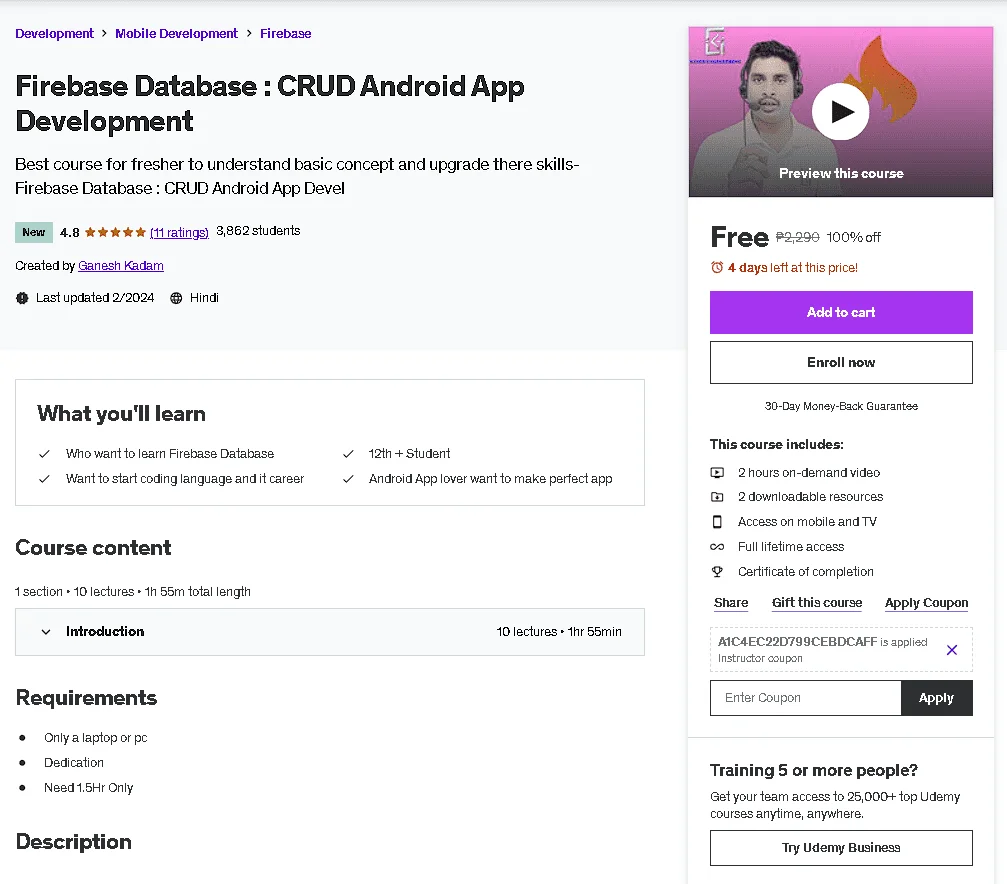Image resolution: width=1007 pixels, height=884 pixels.
Task: Click the 30-Day Money-Back Guarantee text
Action: click(x=841, y=406)
